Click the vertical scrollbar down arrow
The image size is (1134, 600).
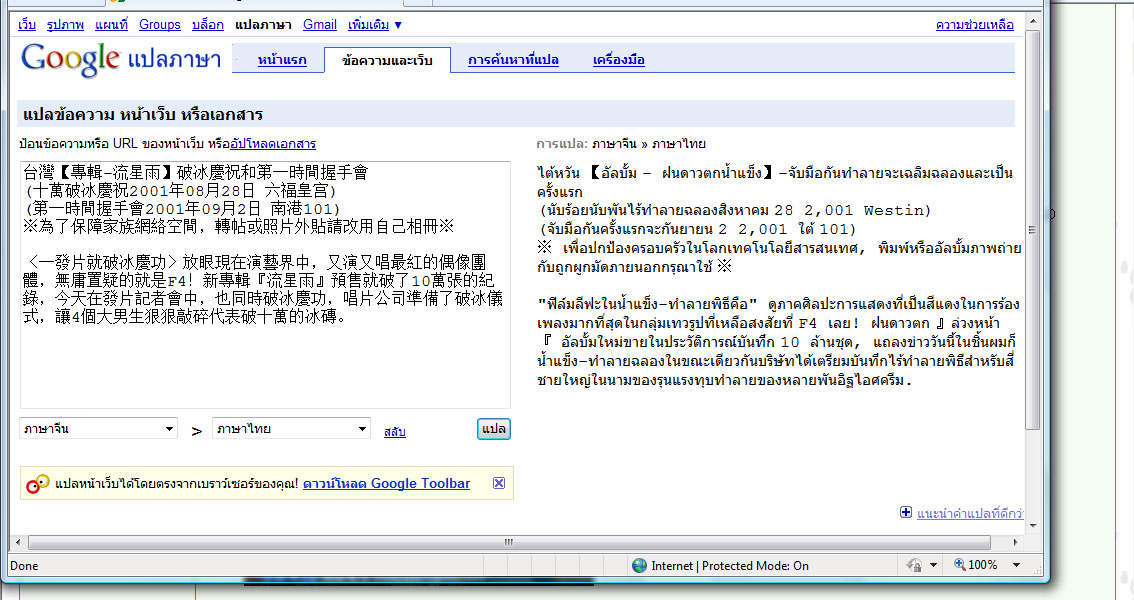click(x=1033, y=526)
